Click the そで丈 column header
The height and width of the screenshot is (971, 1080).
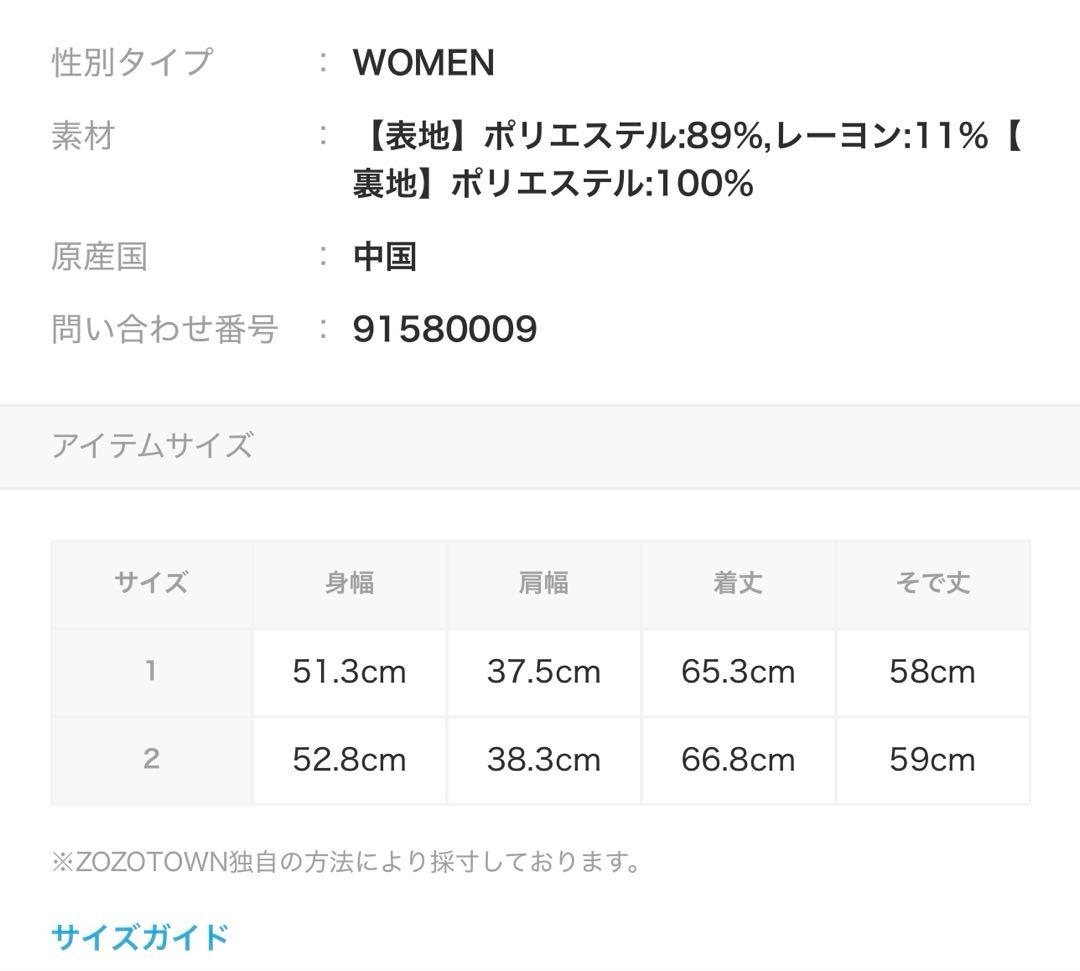tap(932, 583)
